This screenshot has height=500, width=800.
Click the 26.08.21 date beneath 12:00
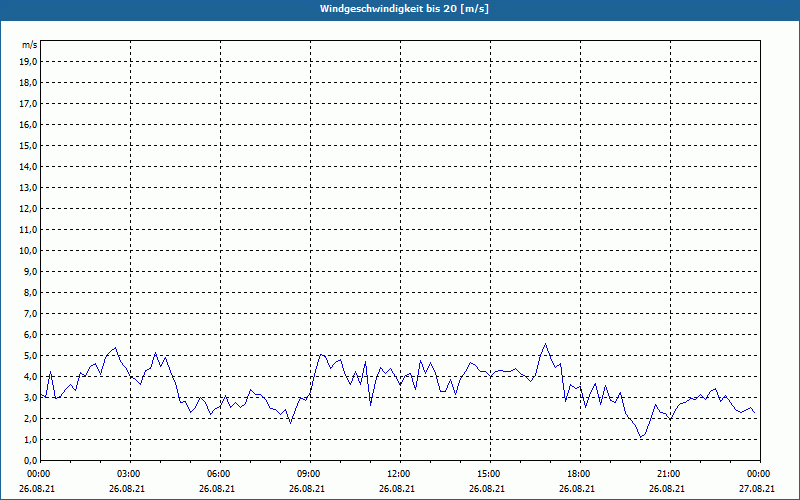(x=397, y=488)
